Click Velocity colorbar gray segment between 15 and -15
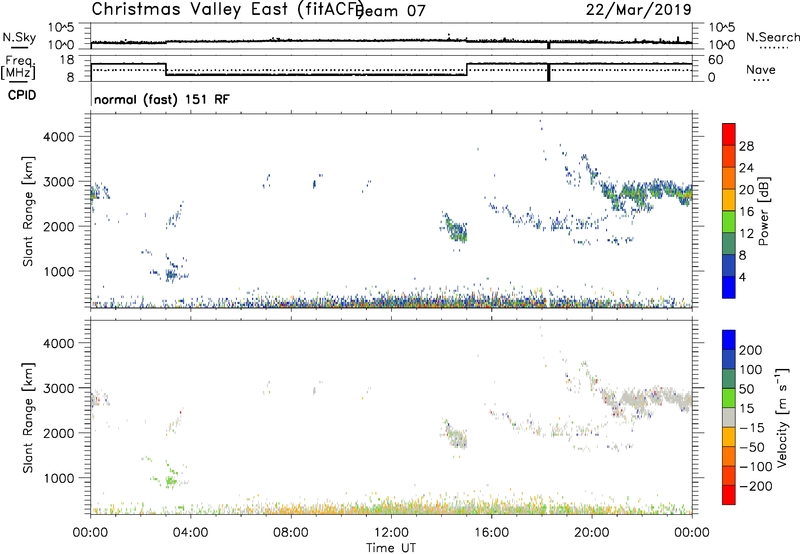800x554 pixels. 729,417
